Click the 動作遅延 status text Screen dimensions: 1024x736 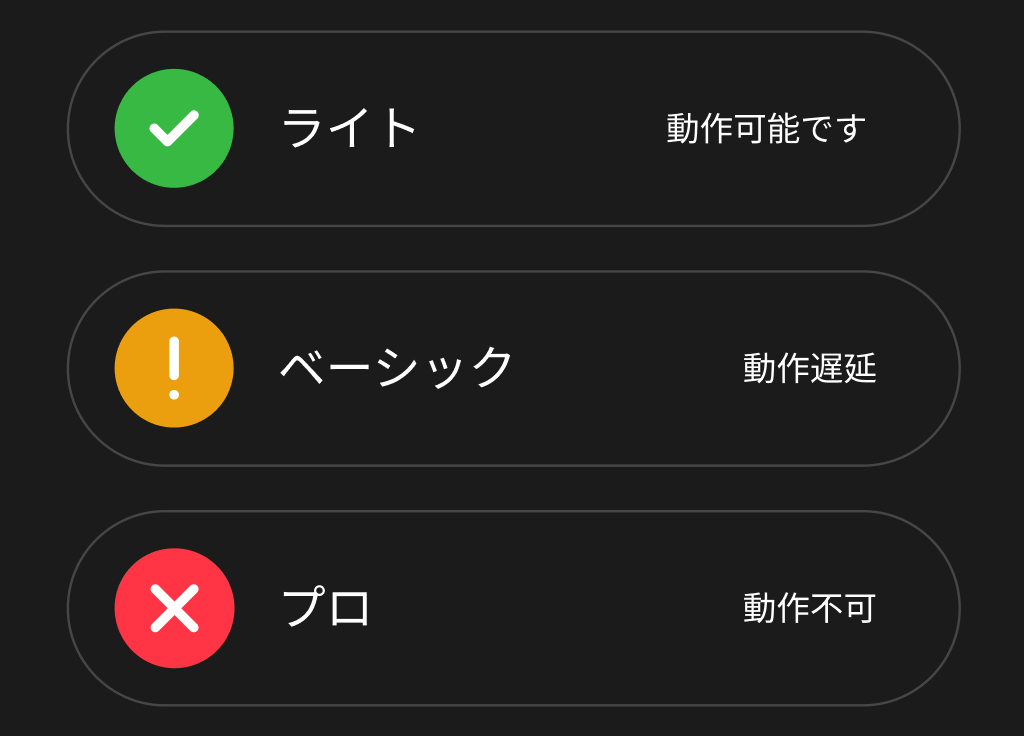coord(810,368)
